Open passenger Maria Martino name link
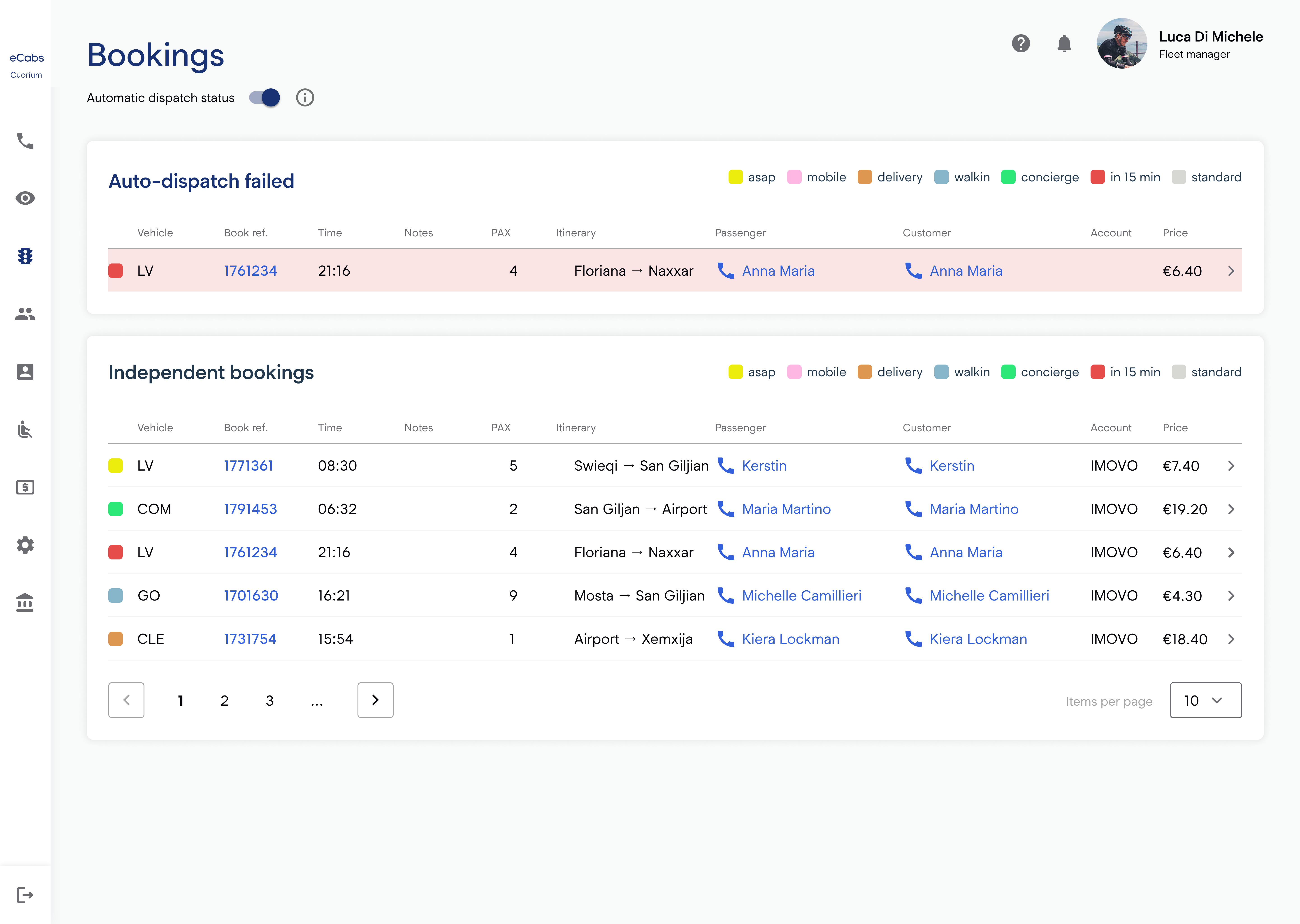This screenshot has width=1300, height=924. click(x=786, y=509)
